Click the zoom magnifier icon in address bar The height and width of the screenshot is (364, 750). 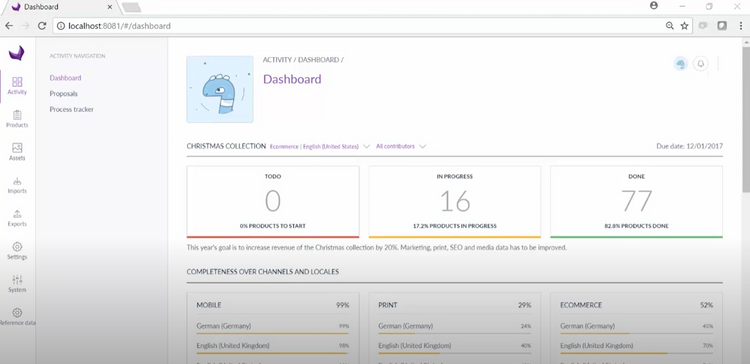670,26
